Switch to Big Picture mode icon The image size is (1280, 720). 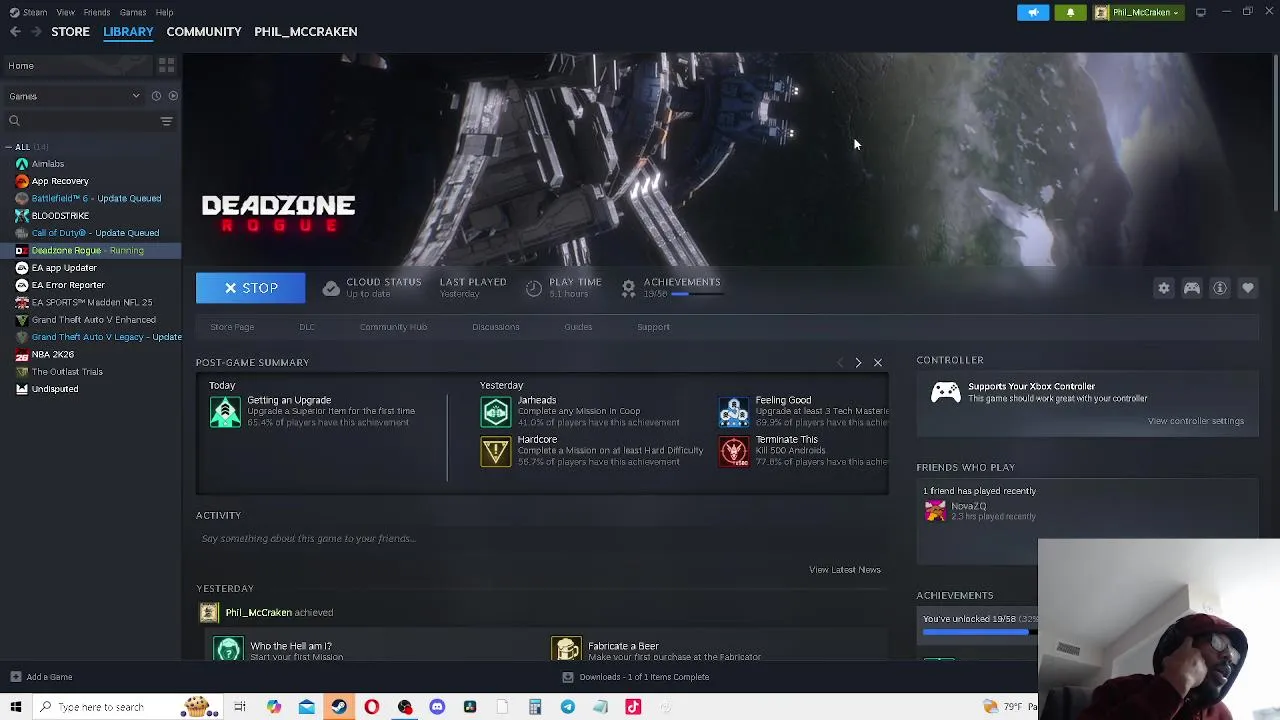[1201, 12]
